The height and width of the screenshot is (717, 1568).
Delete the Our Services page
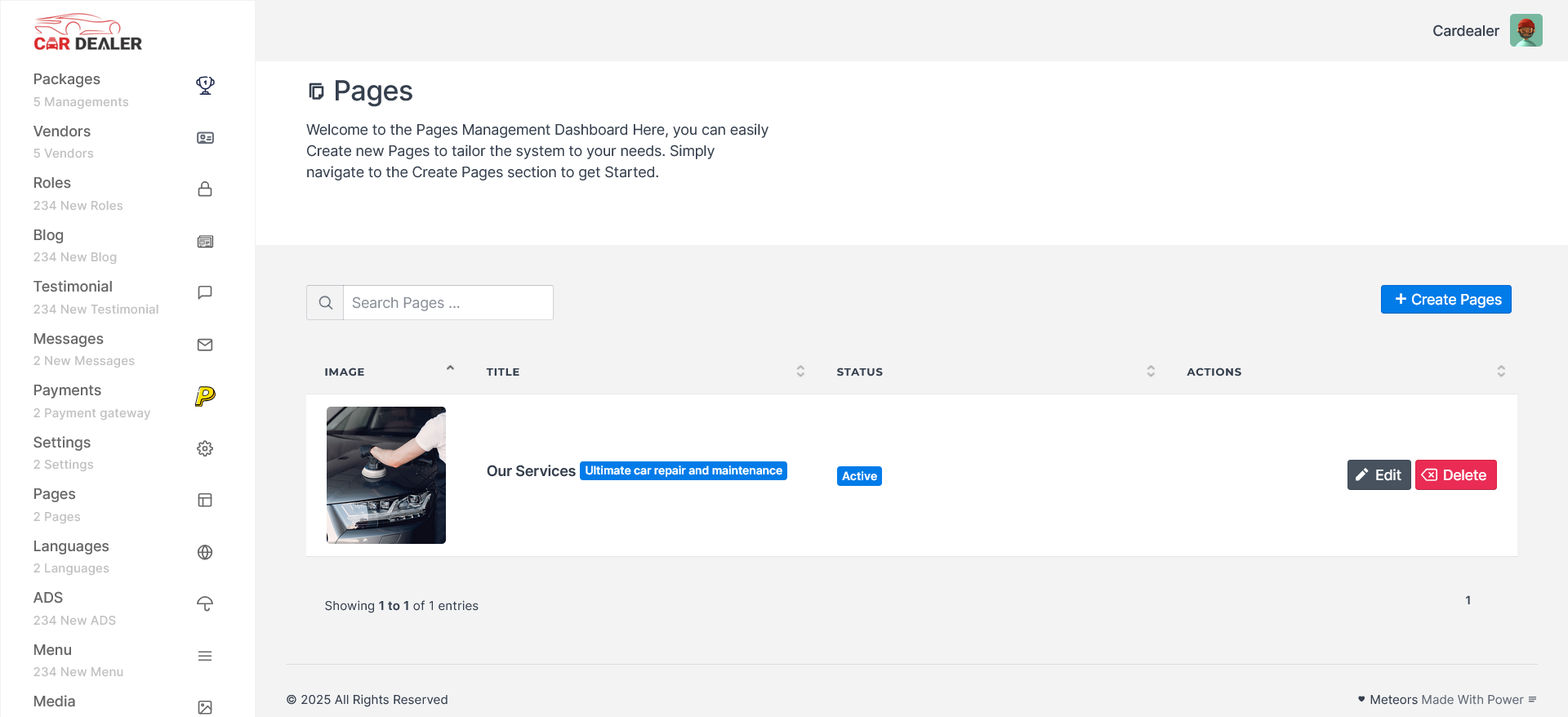[x=1455, y=475]
